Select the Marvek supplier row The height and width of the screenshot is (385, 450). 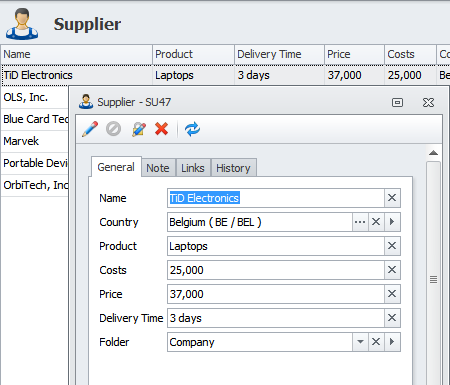tap(35, 141)
